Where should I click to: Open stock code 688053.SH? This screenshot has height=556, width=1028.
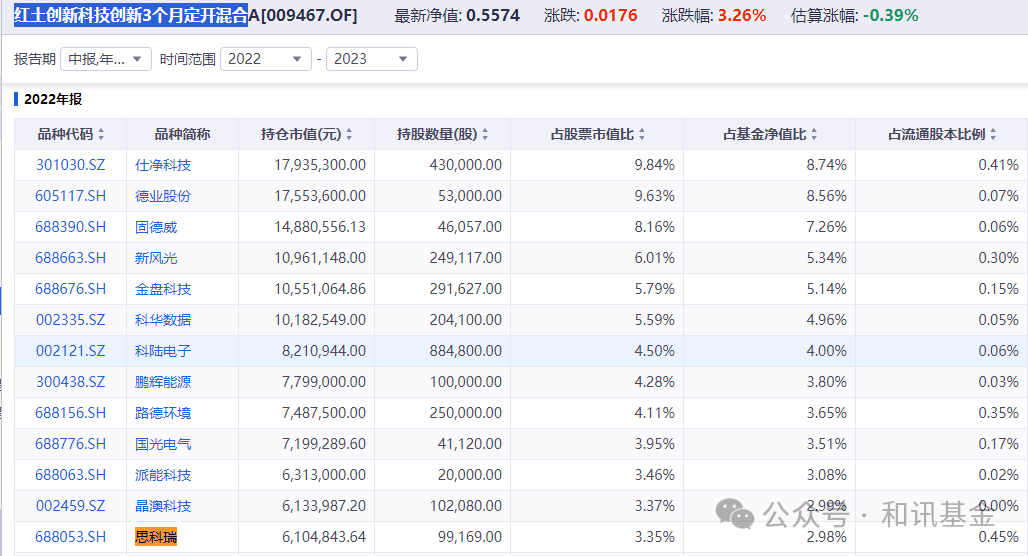tap(70, 537)
